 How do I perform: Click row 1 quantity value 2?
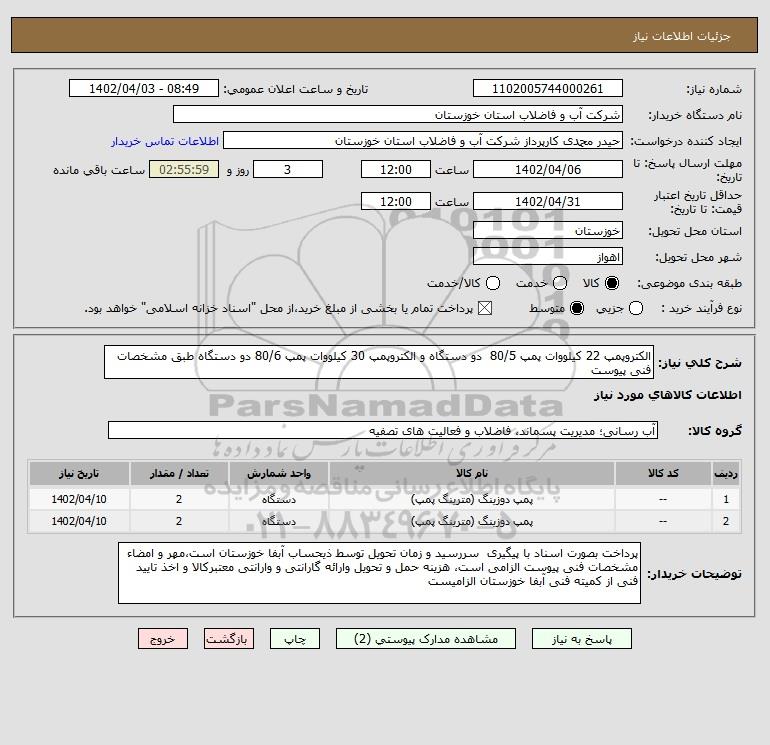click(179, 499)
